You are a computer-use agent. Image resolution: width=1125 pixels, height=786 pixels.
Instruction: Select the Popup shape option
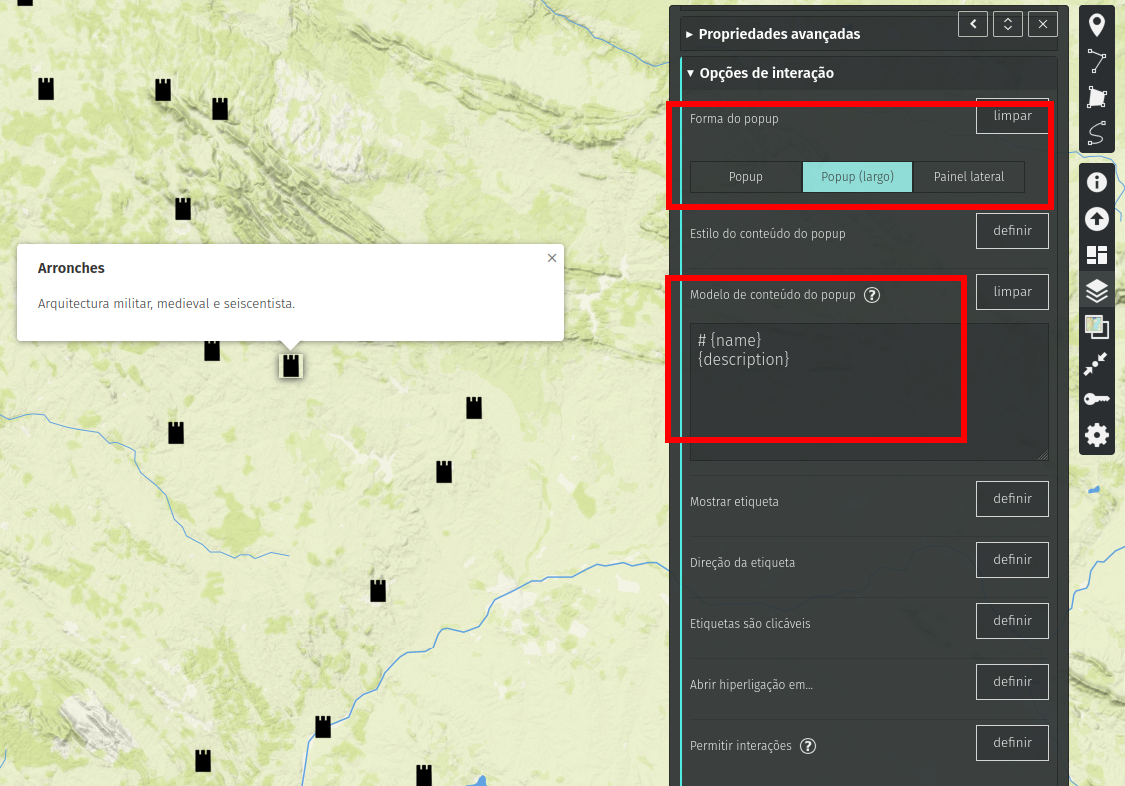745,177
